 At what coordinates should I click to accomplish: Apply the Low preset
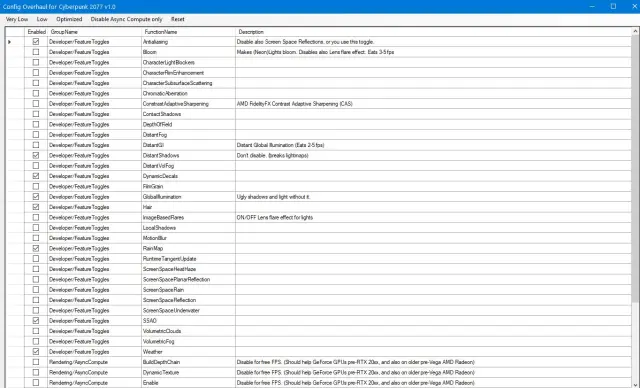(42, 19)
